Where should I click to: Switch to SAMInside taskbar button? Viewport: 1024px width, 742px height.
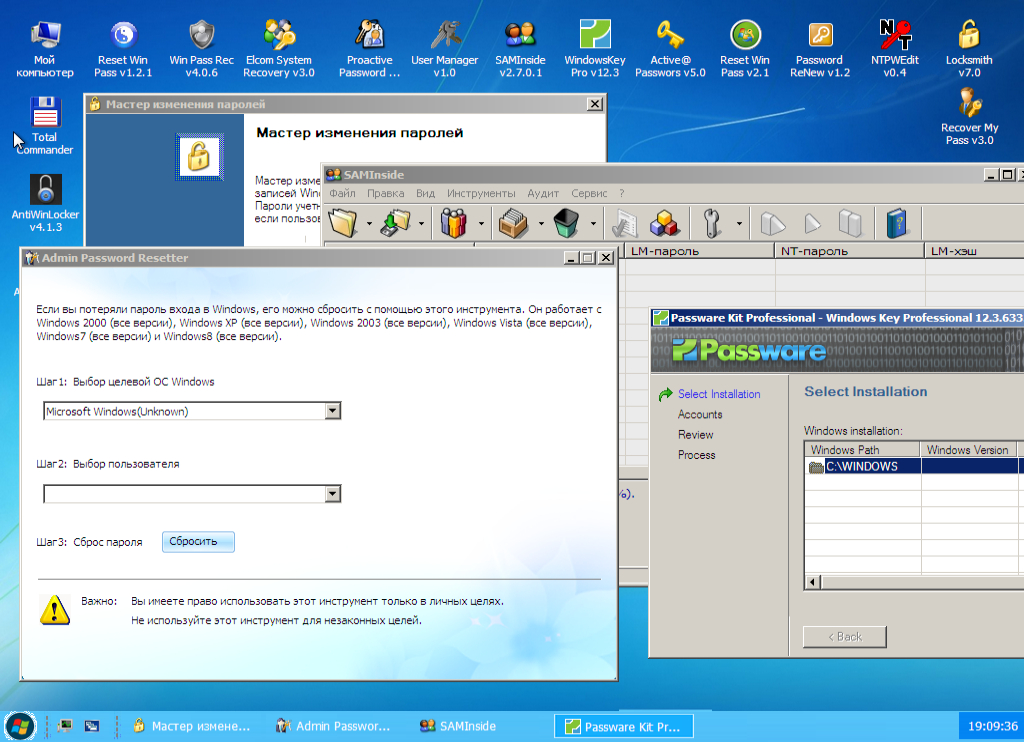coord(458,726)
